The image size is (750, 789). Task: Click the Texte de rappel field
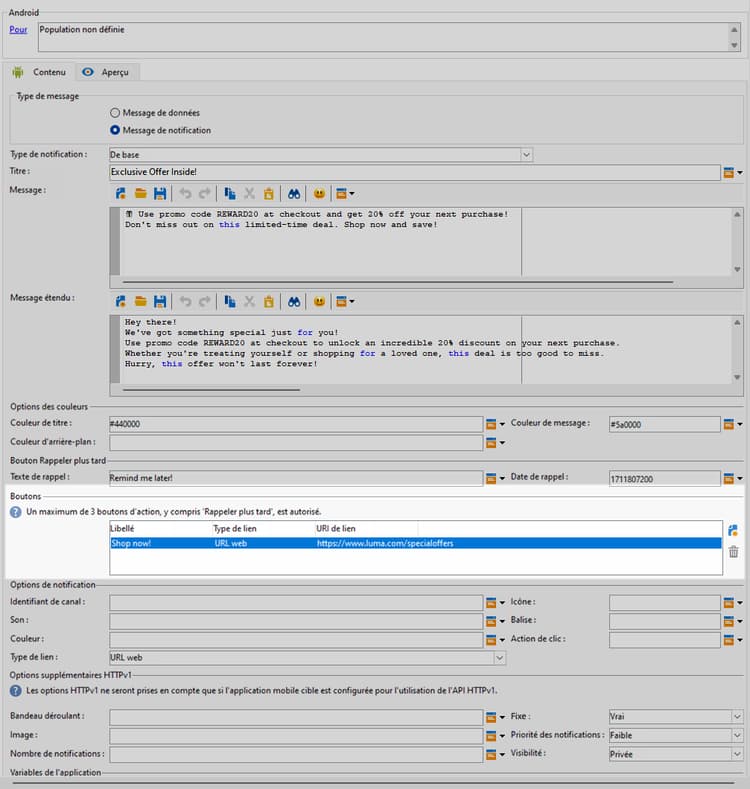click(296, 478)
